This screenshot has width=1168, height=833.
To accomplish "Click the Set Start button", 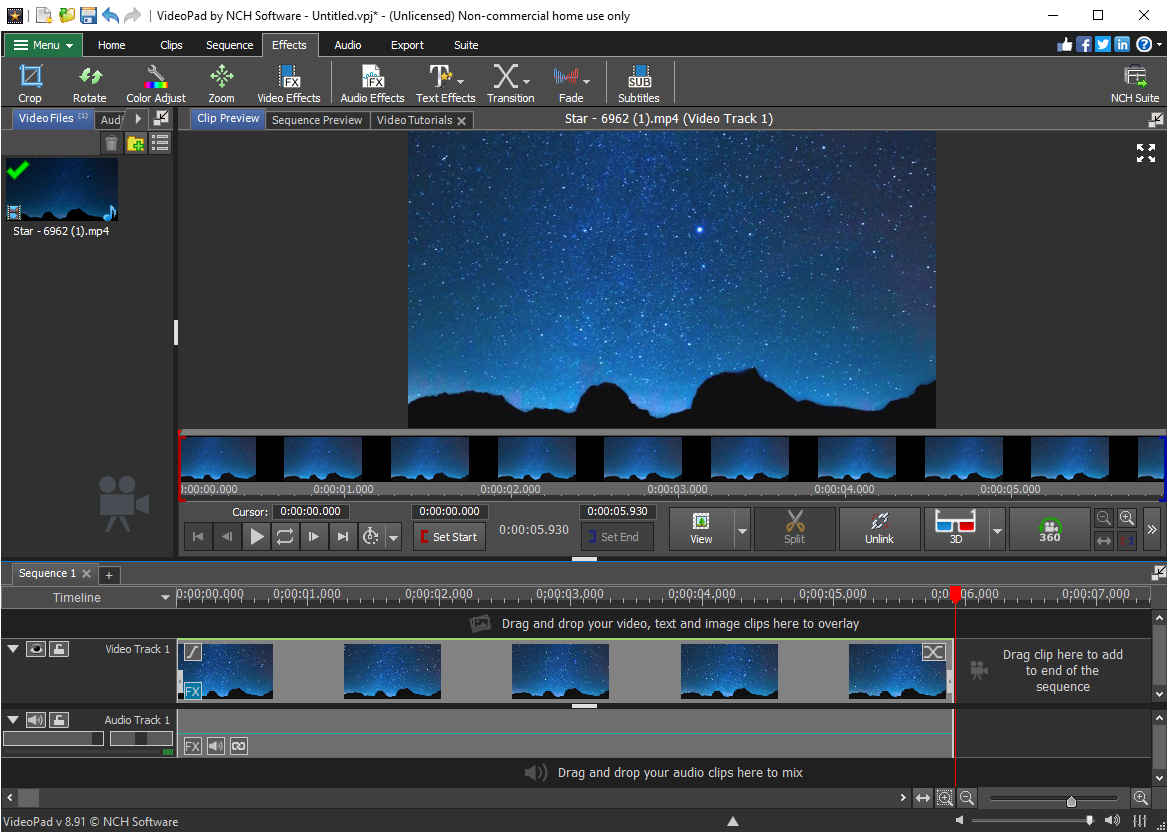I will 449,536.
